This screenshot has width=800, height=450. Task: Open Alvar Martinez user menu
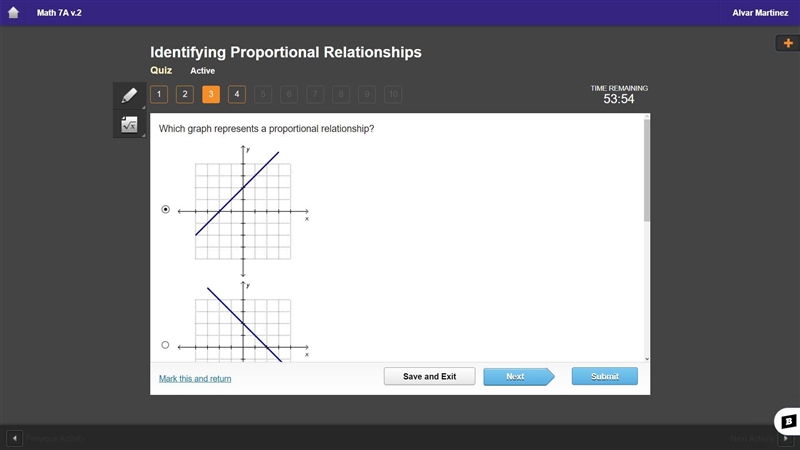click(x=760, y=13)
